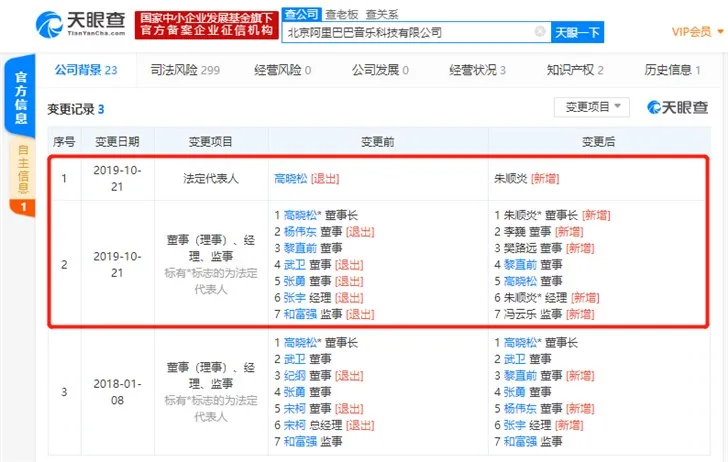The width and height of the screenshot is (728, 462).
Task: Open the 司法风险 299 tab
Action: coord(185,70)
